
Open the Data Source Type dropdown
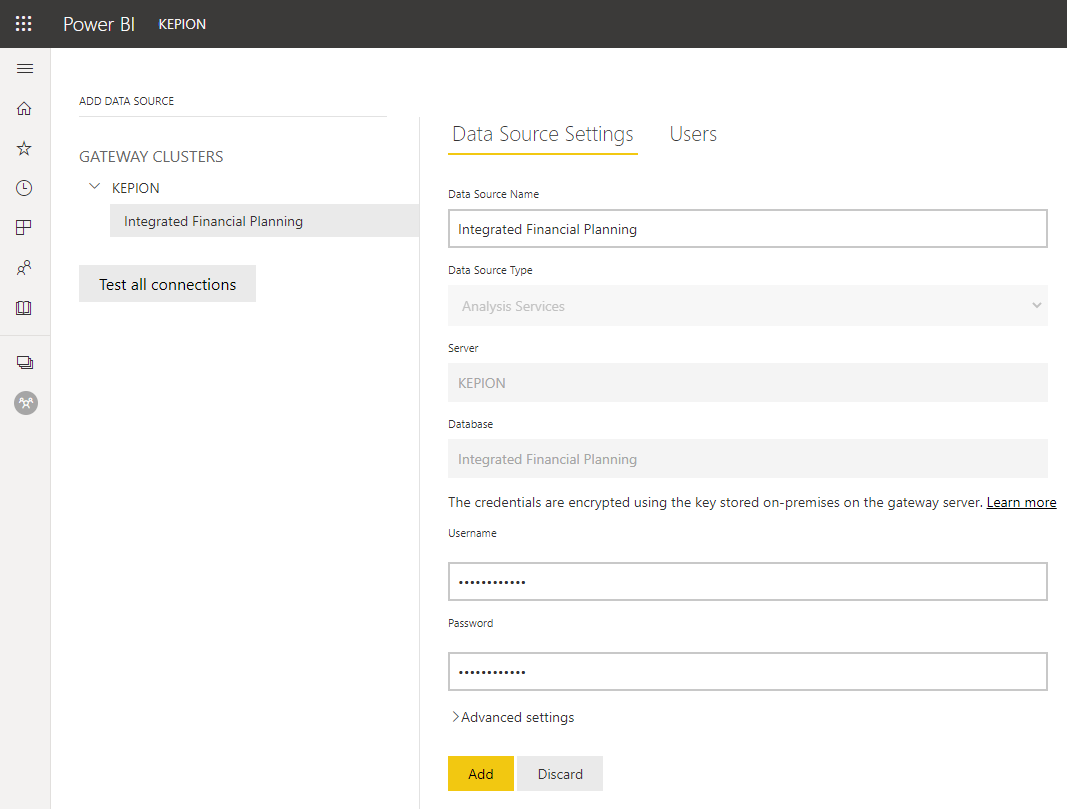click(x=747, y=306)
